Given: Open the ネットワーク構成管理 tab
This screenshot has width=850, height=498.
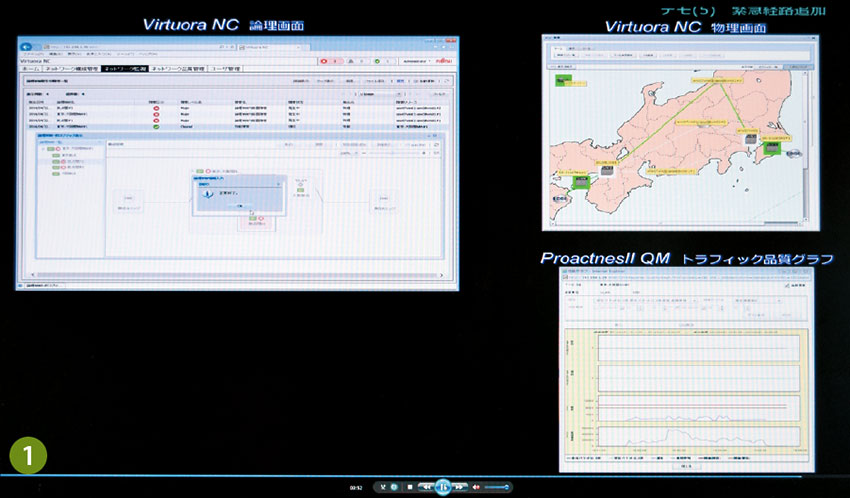Looking at the screenshot, I should coord(72,69).
